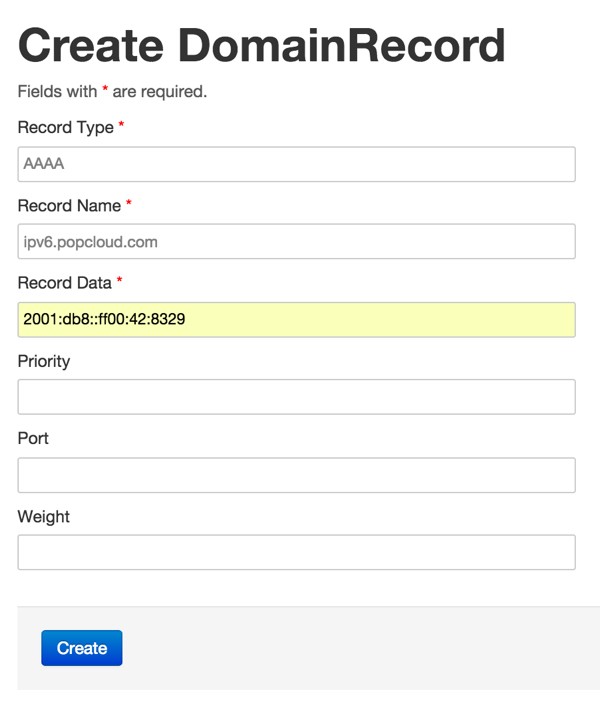Click the Create DomainRecord page heading

tap(262, 46)
